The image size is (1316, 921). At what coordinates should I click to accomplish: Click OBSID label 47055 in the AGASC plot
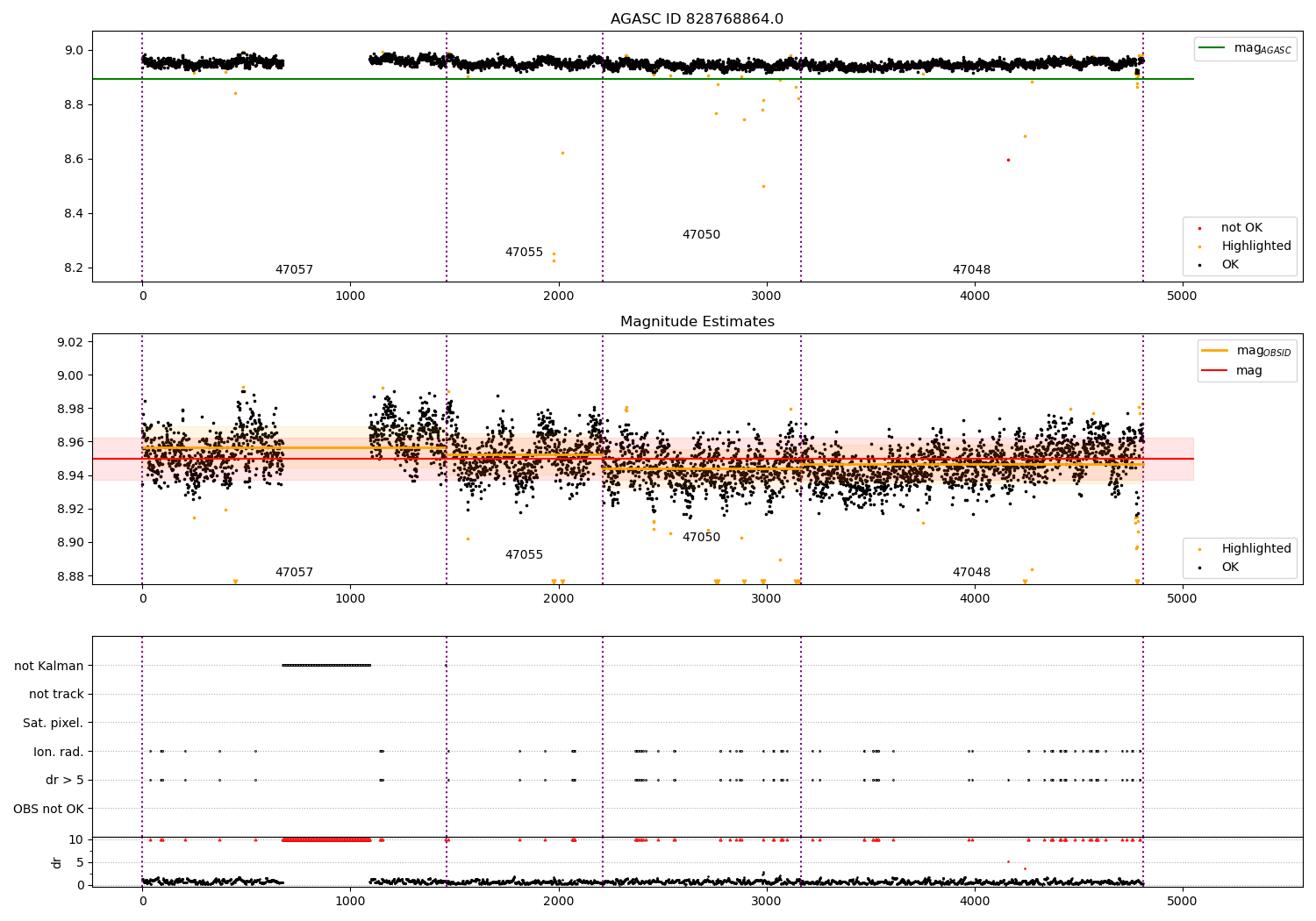(x=524, y=253)
